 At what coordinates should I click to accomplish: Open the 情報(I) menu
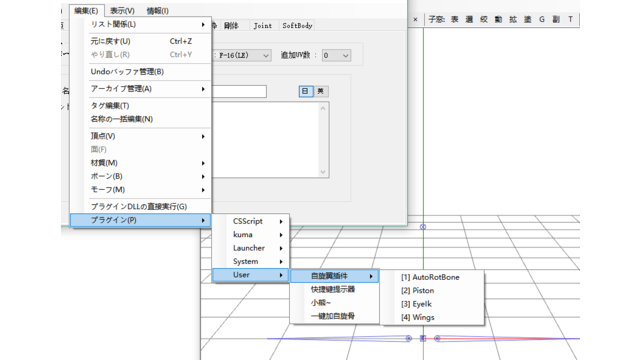pos(158,11)
